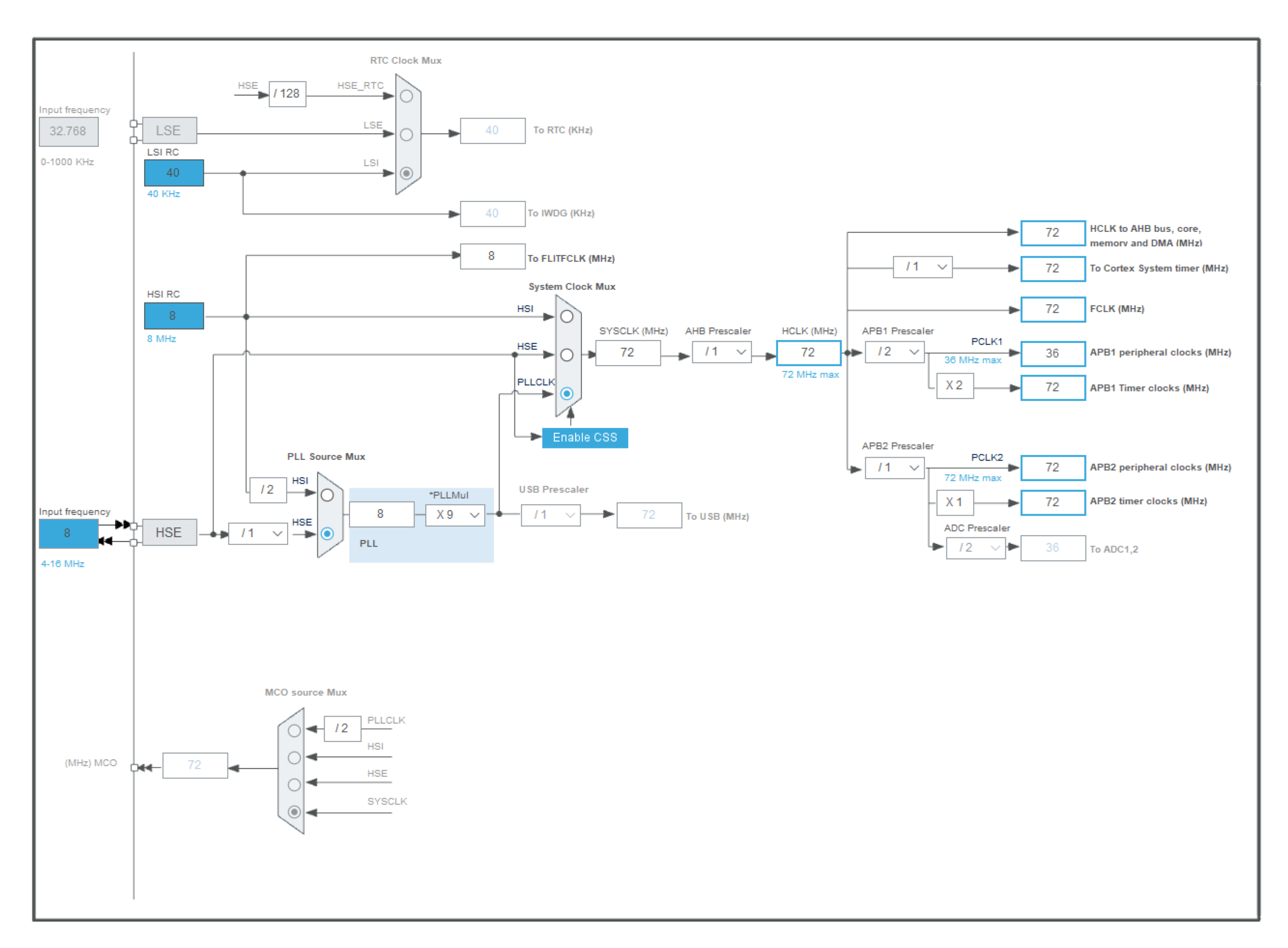Choose HSE in PLL Source Mux
This screenshot has height=948, width=1288.
point(327,533)
